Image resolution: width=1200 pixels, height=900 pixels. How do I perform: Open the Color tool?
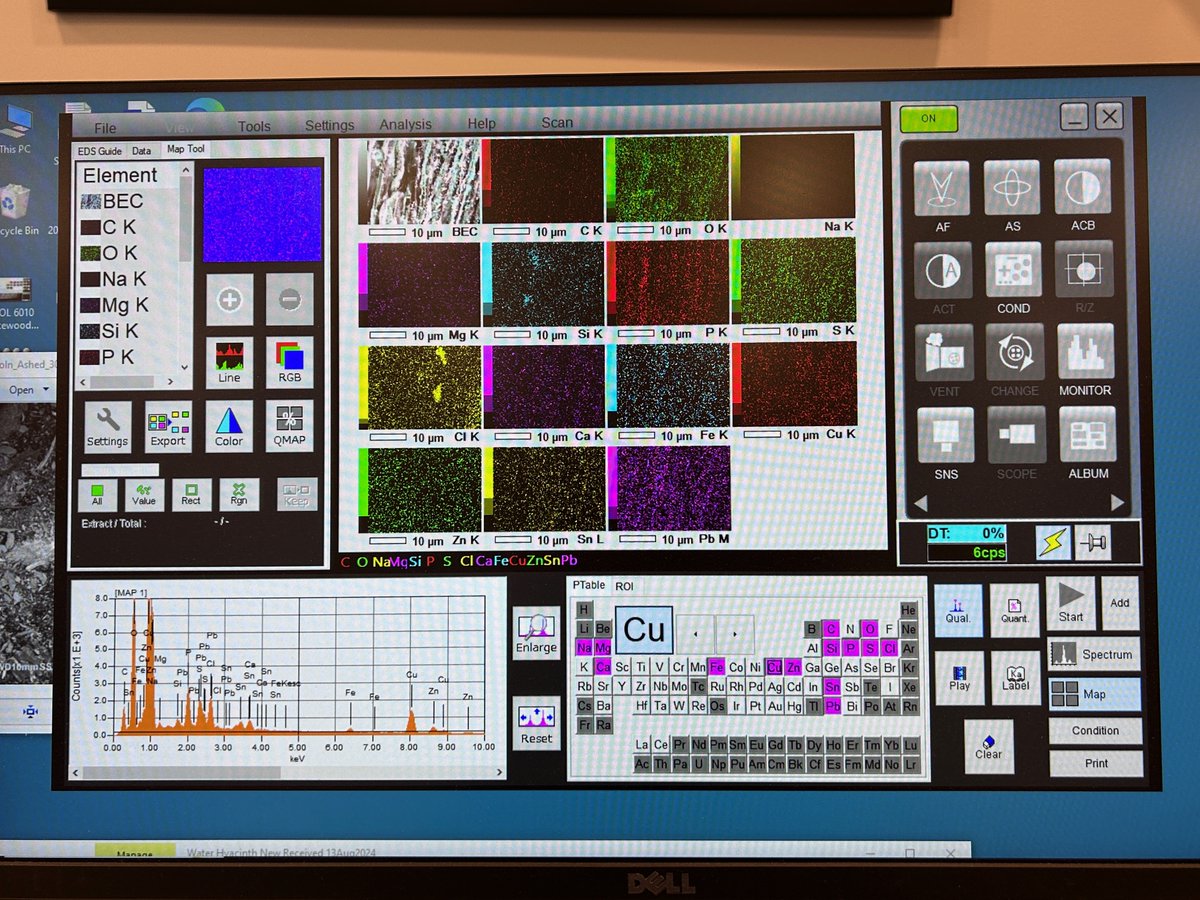[229, 427]
